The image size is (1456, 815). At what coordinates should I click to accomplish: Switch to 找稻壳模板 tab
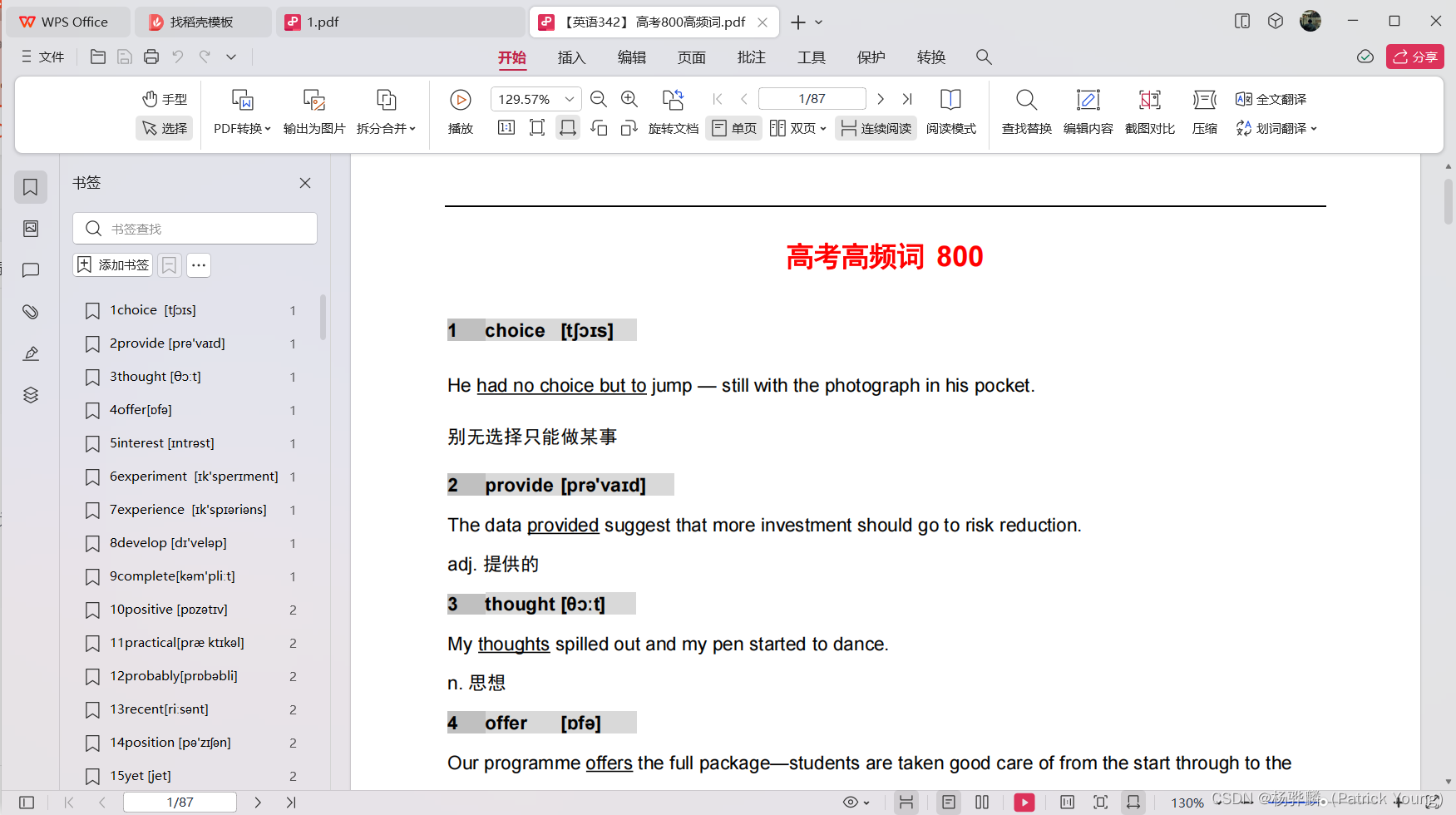click(204, 22)
